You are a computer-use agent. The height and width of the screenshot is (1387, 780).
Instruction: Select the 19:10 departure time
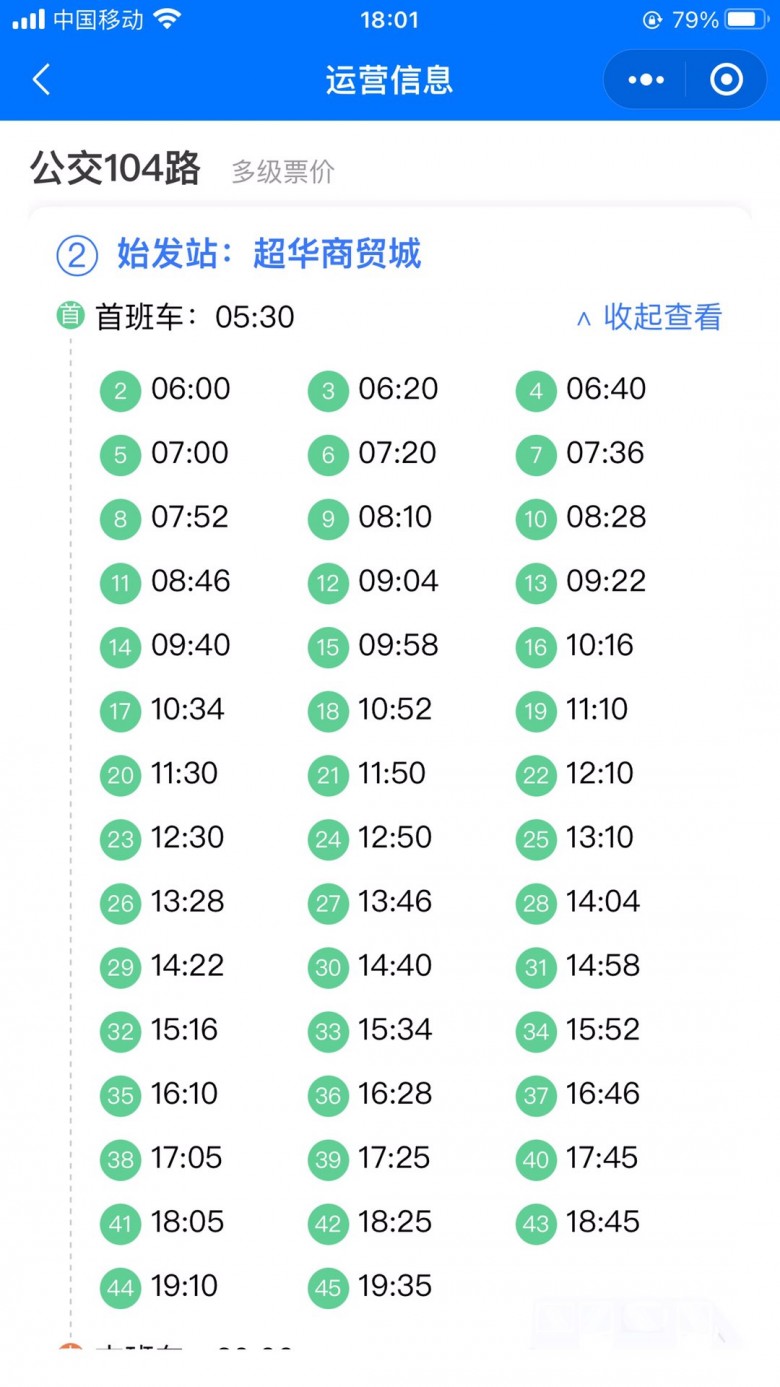184,1286
